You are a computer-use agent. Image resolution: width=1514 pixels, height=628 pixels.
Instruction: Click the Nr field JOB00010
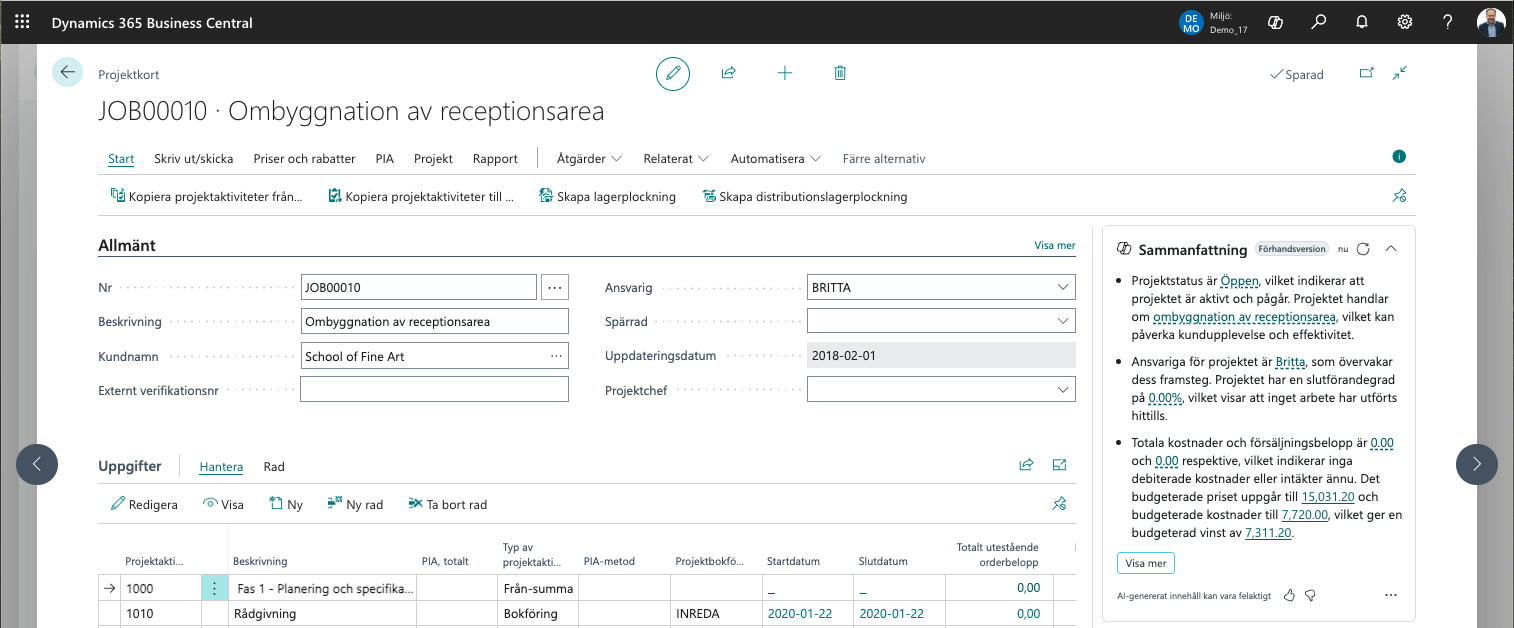(x=419, y=287)
